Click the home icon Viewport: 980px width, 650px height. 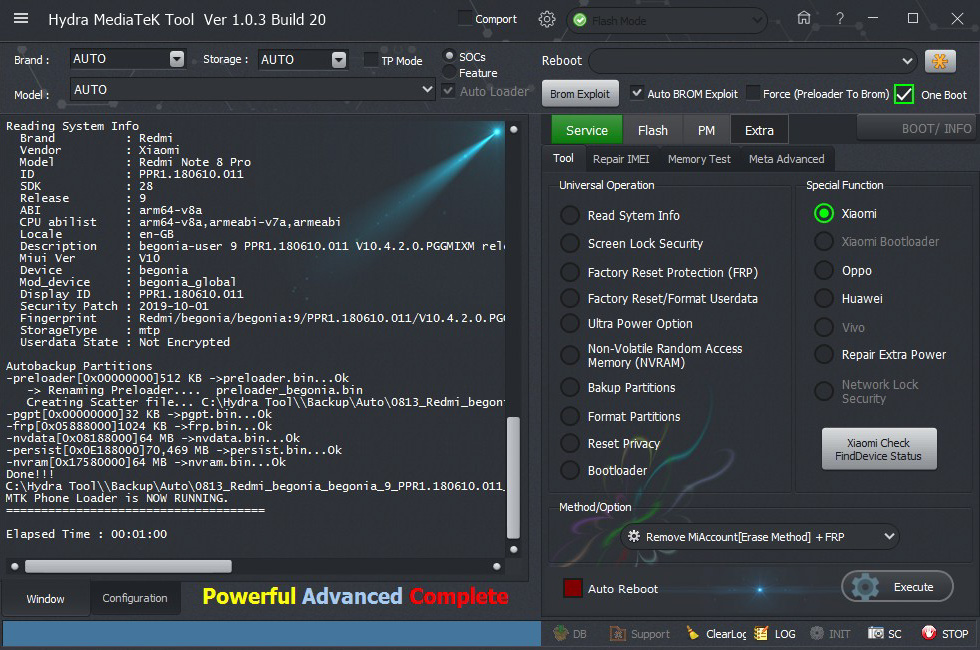pyautogui.click(x=804, y=18)
